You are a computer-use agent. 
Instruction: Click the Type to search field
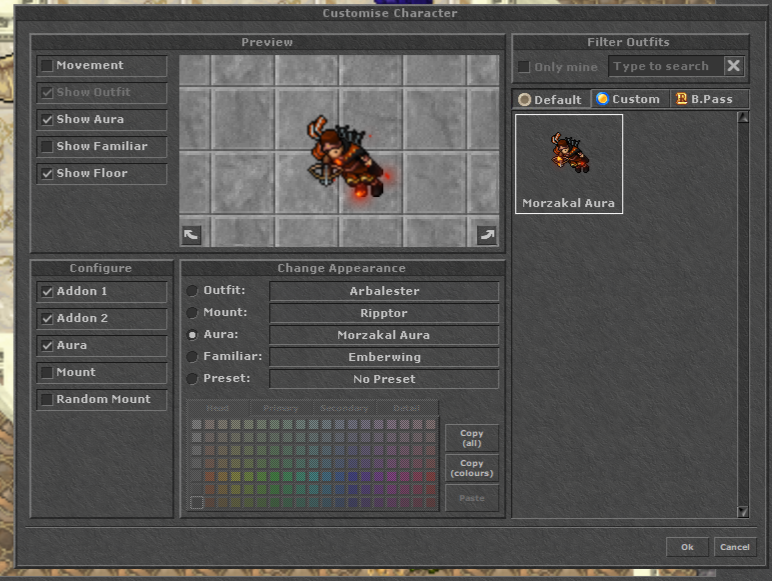(666, 66)
